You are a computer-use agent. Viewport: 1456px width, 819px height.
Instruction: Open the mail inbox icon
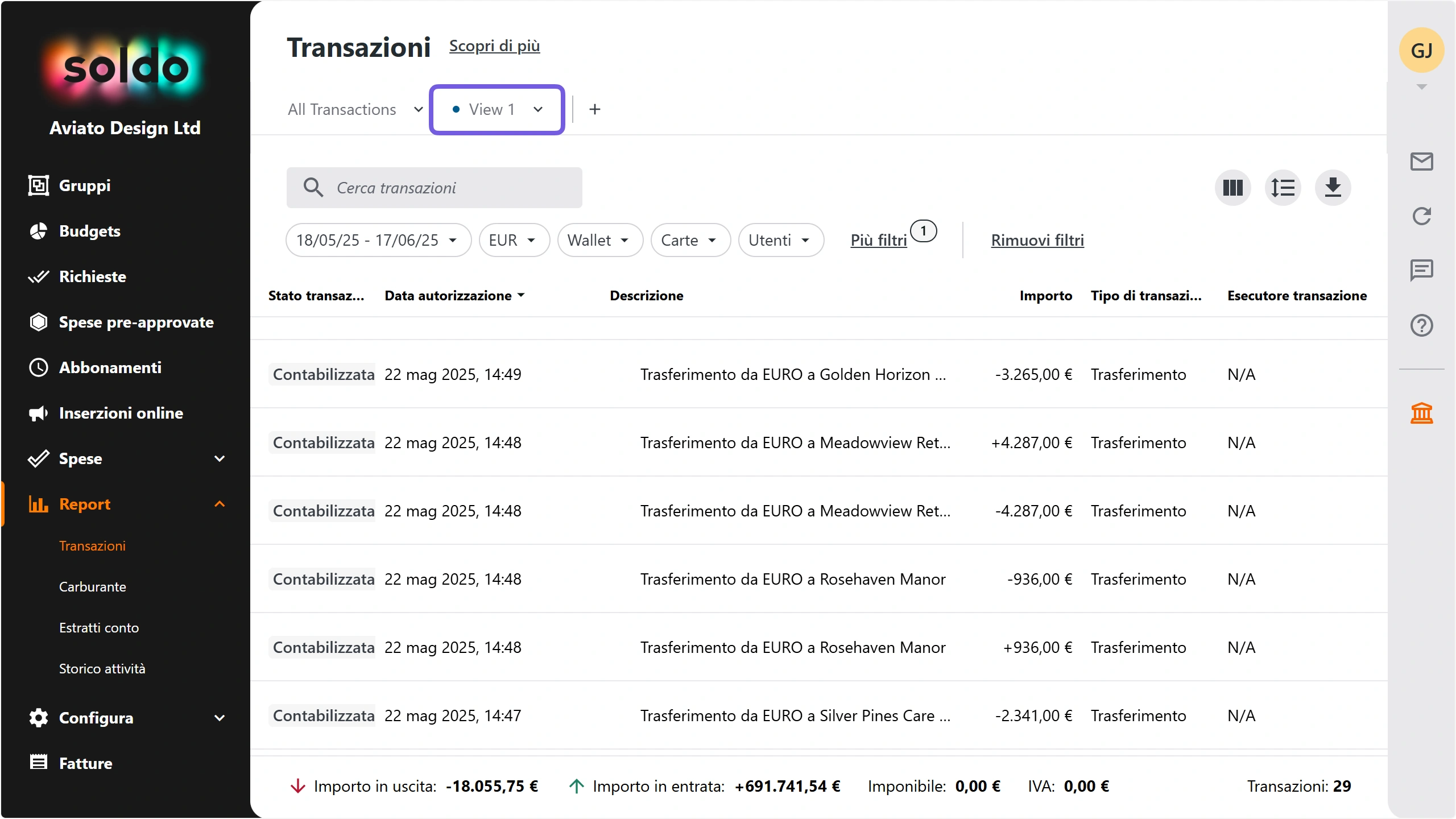pyautogui.click(x=1421, y=162)
